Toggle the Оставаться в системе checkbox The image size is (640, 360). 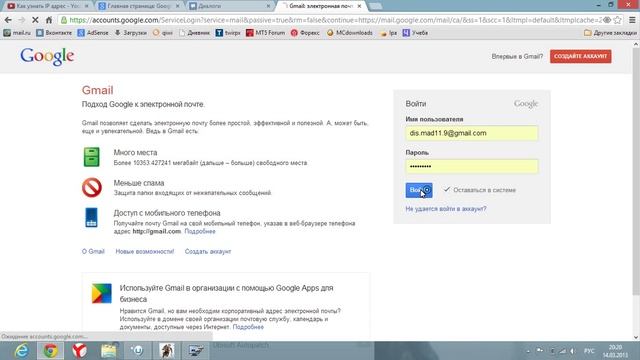point(447,190)
